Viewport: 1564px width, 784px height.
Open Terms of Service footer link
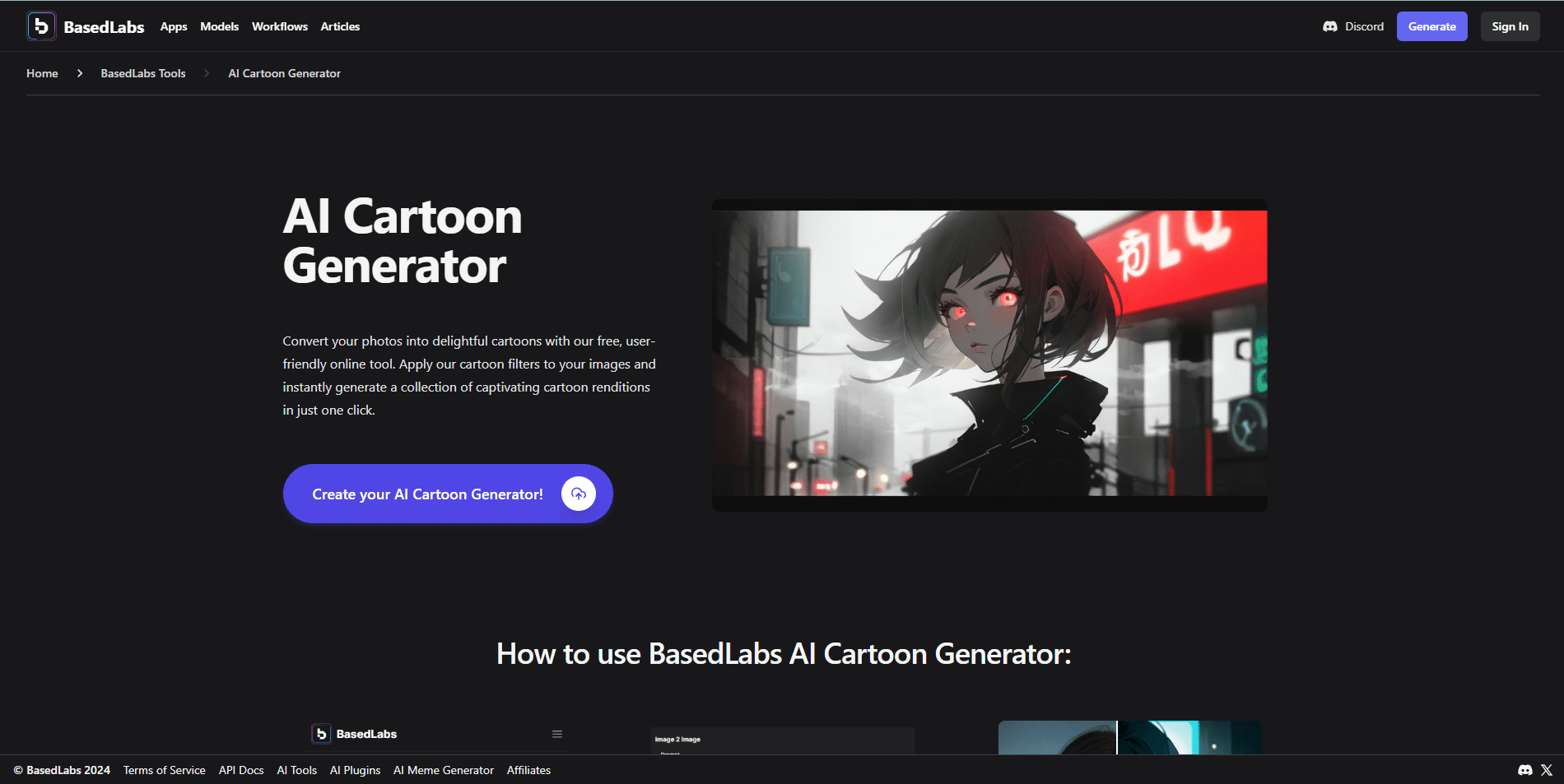165,770
